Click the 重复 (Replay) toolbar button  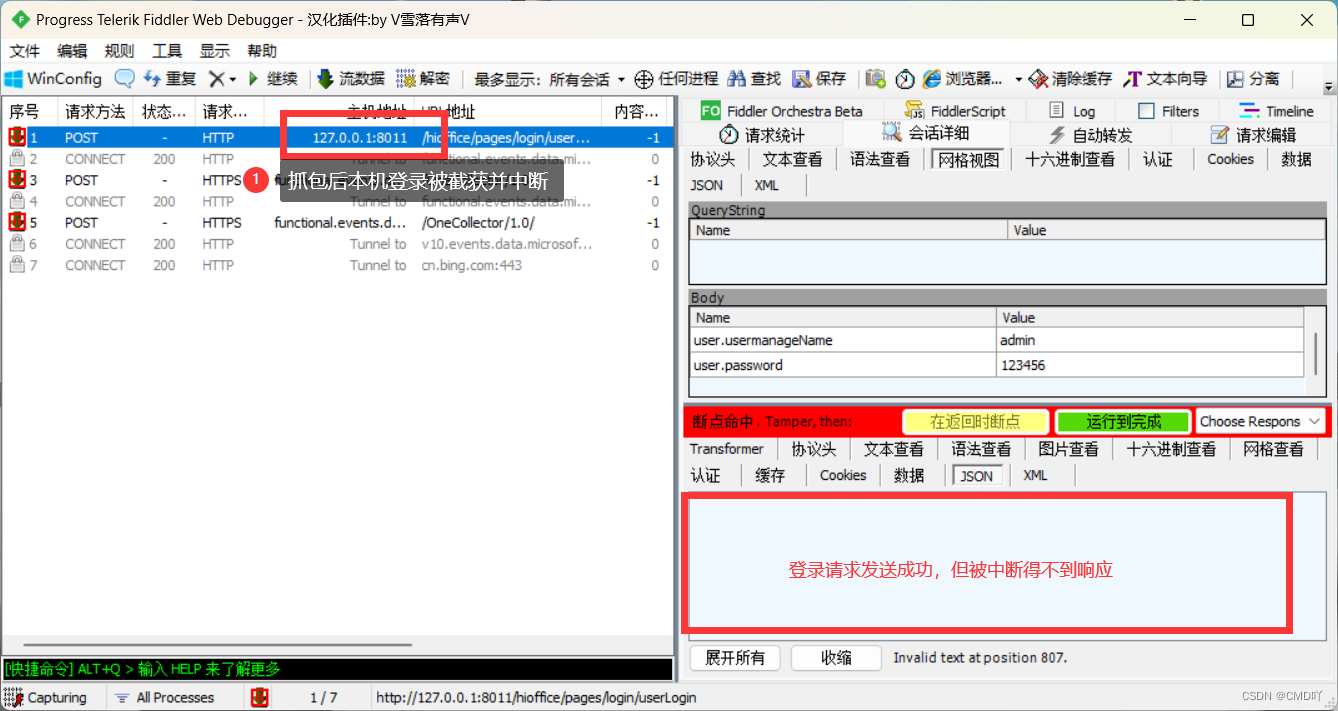[170, 78]
